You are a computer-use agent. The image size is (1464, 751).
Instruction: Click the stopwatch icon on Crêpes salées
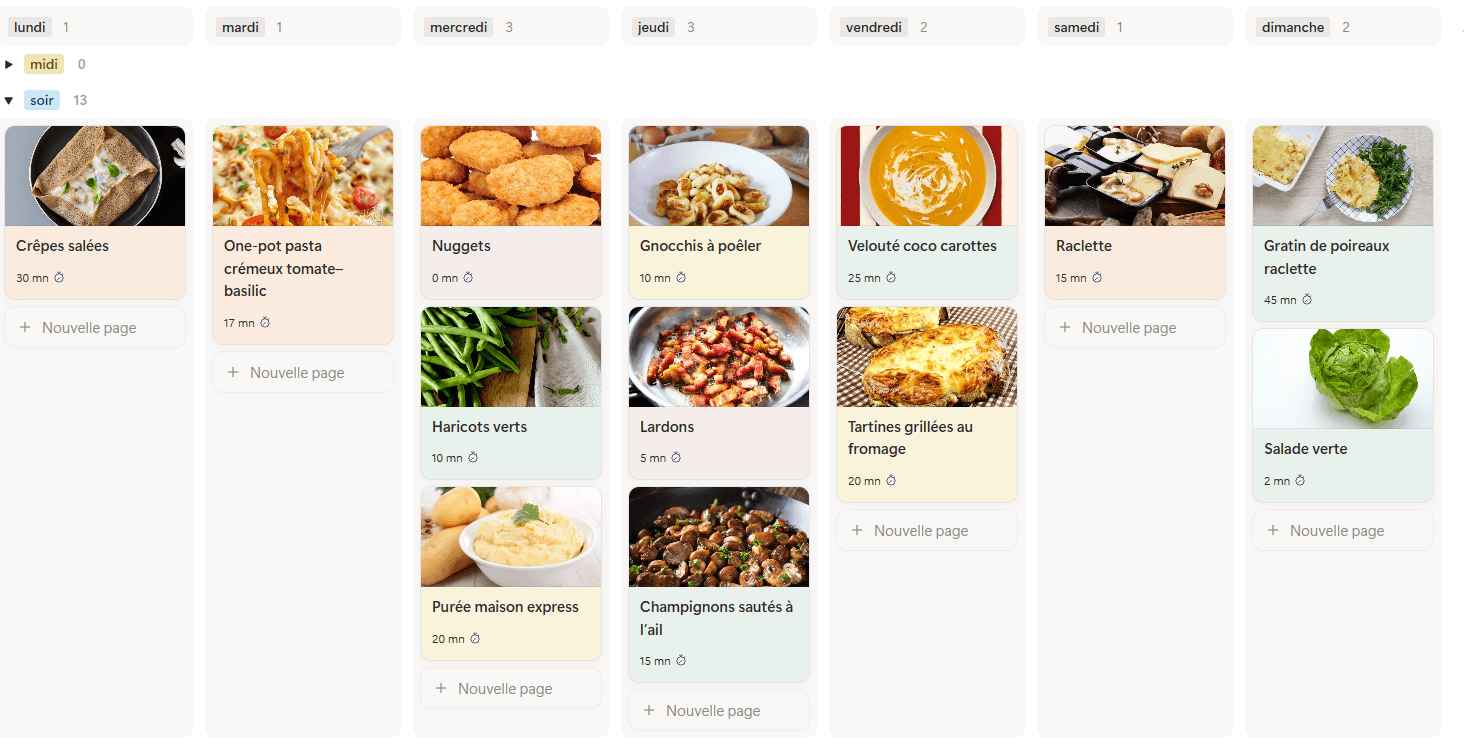click(59, 278)
